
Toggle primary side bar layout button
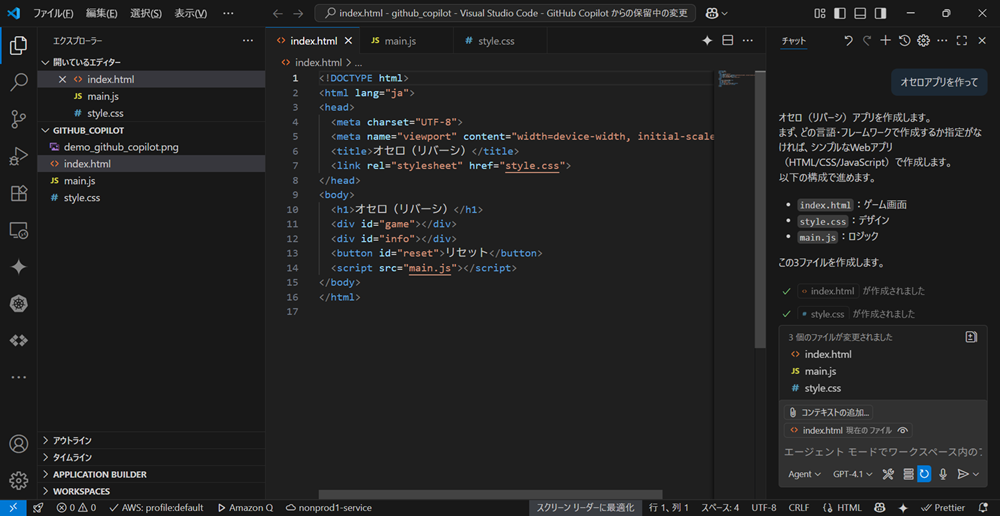click(840, 13)
